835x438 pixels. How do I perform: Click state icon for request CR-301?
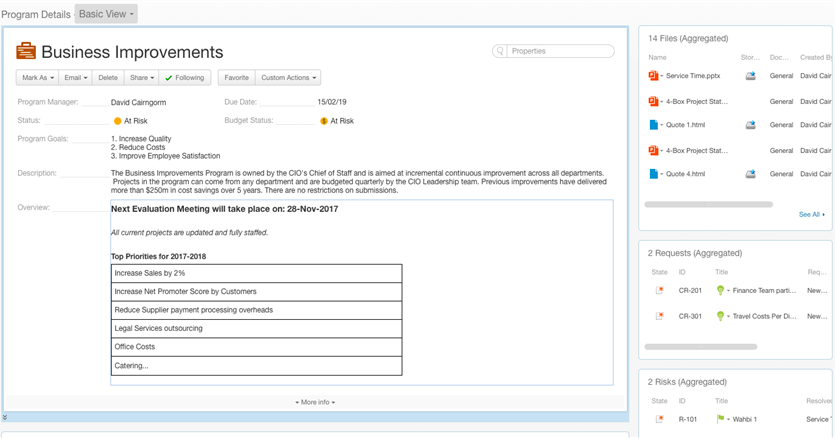(x=660, y=316)
